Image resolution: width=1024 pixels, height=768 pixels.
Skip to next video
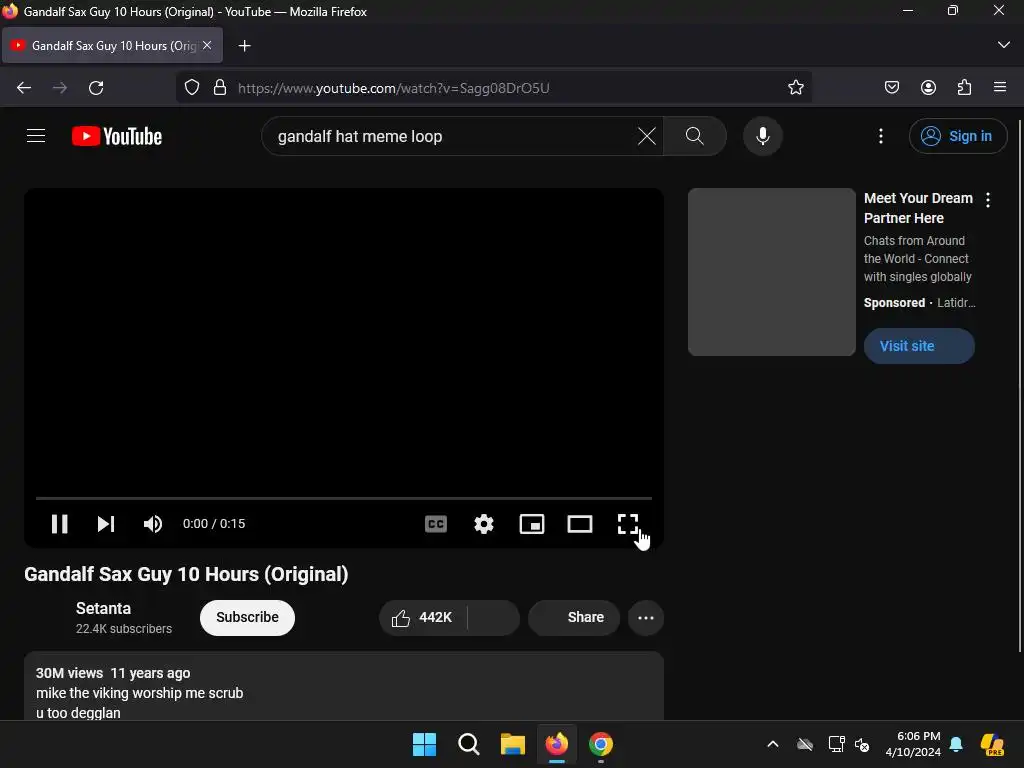coord(106,524)
